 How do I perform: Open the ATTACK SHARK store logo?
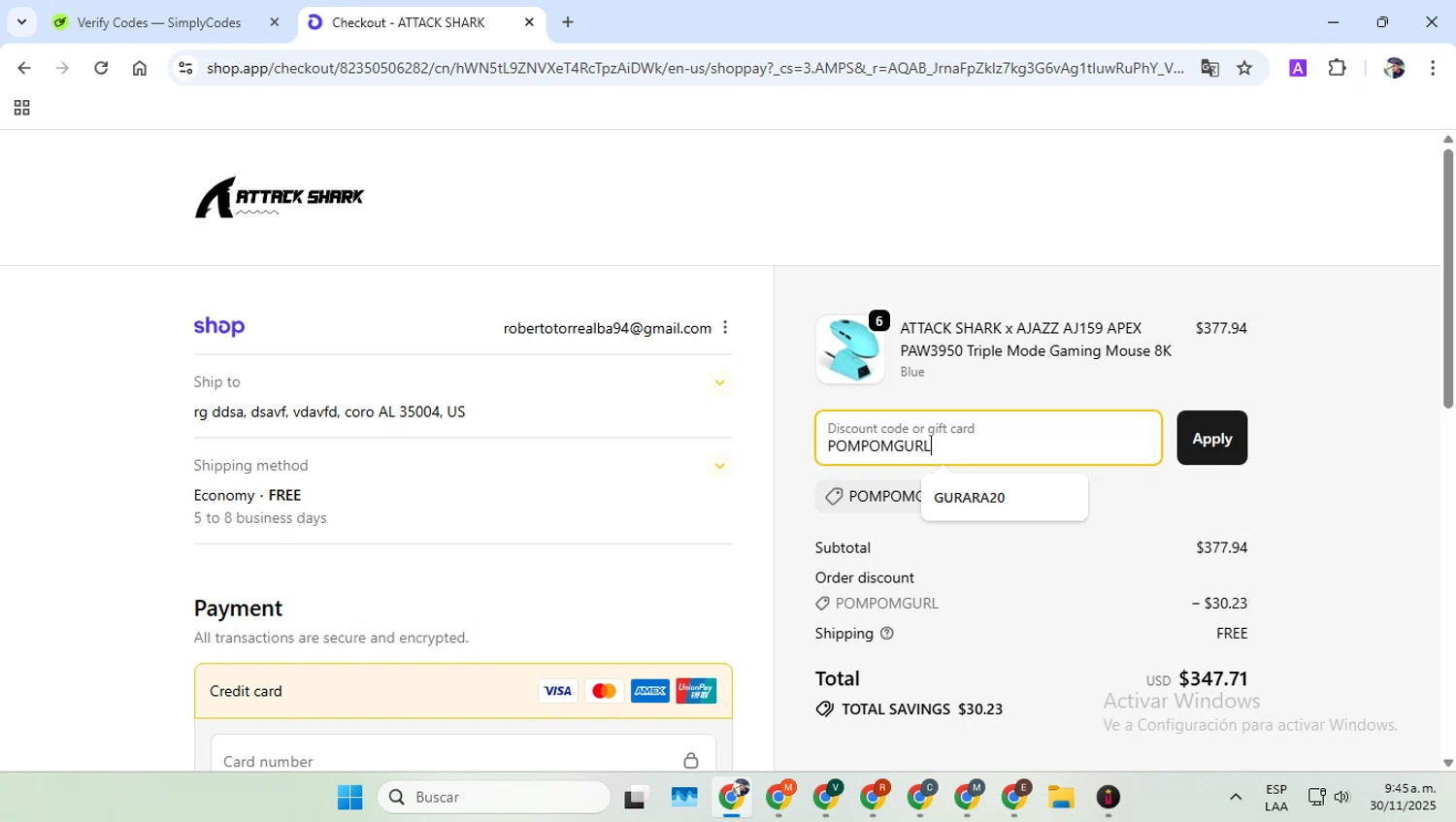coord(280,197)
